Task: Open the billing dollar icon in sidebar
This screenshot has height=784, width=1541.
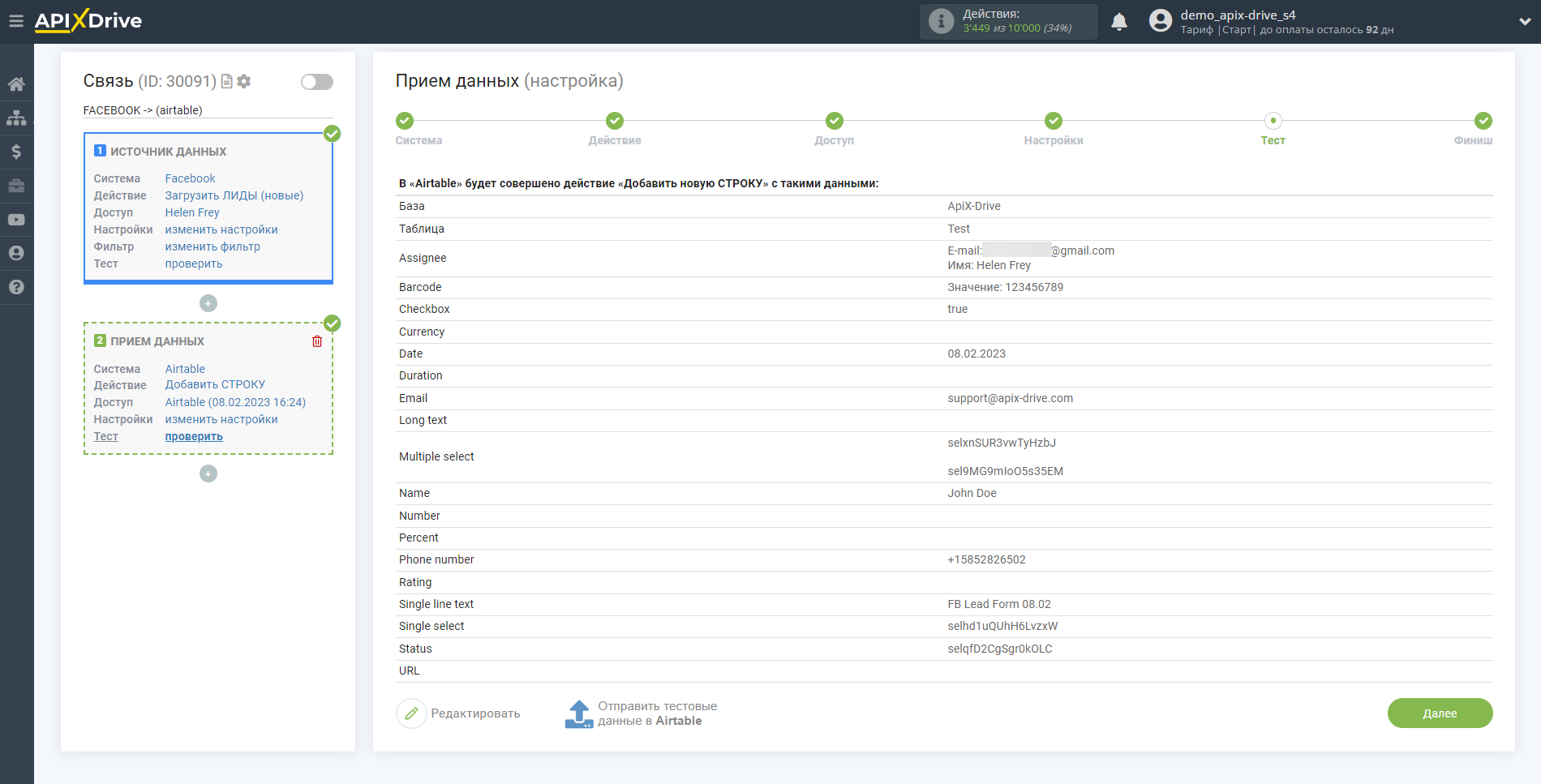Action: pyautogui.click(x=16, y=152)
